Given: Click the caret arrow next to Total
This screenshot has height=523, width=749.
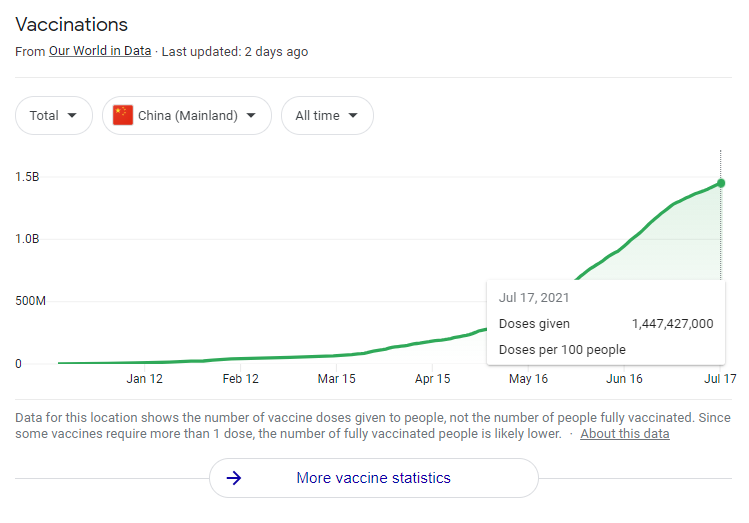Looking at the screenshot, I should pyautogui.click(x=72, y=116).
